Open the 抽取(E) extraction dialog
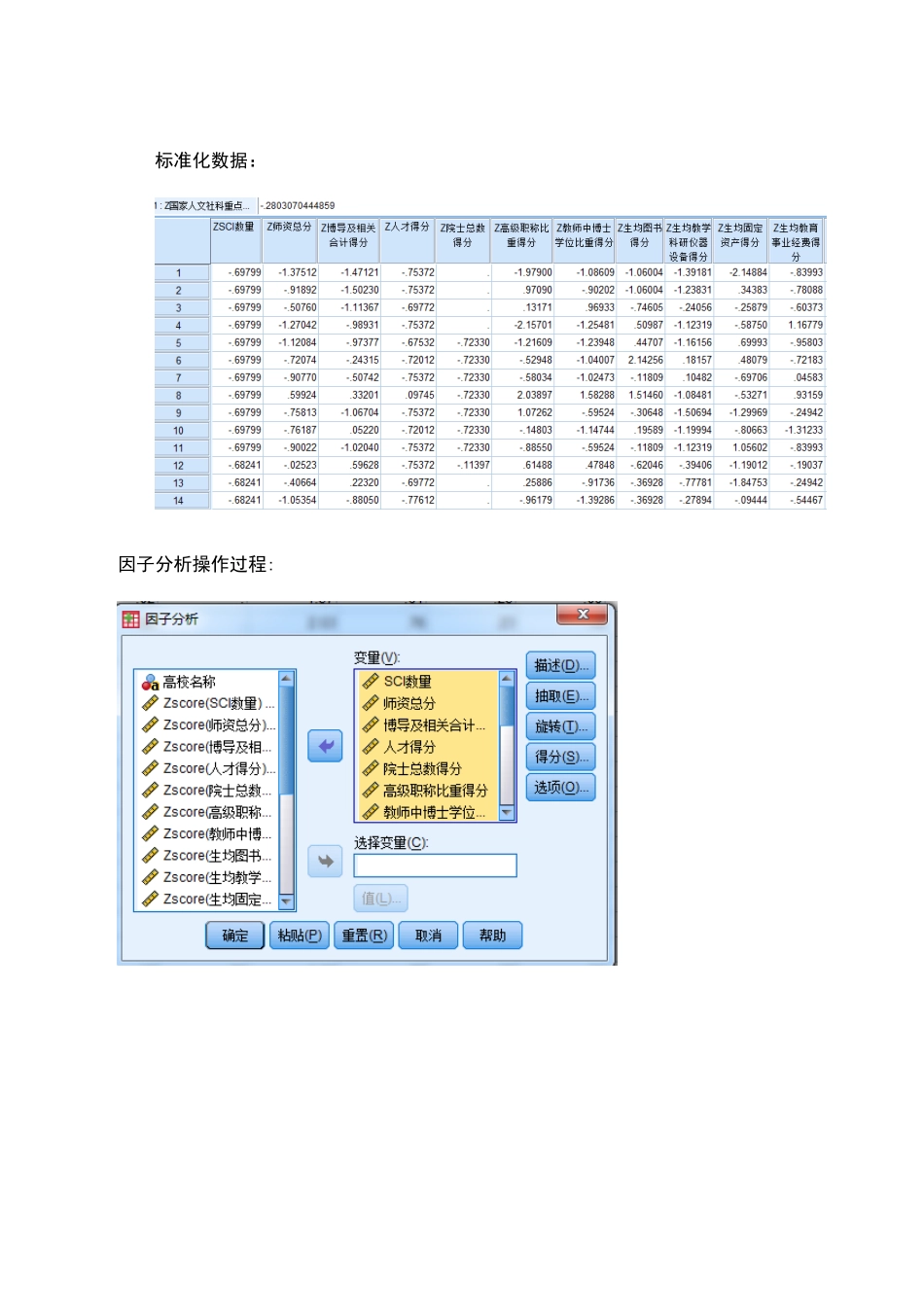 [x=560, y=696]
